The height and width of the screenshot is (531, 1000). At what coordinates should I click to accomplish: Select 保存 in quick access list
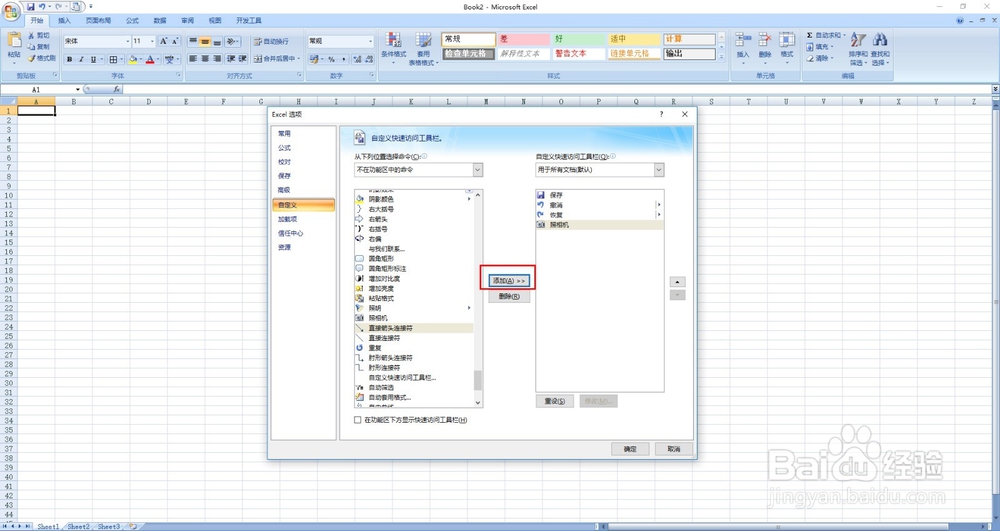pyautogui.click(x=599, y=195)
